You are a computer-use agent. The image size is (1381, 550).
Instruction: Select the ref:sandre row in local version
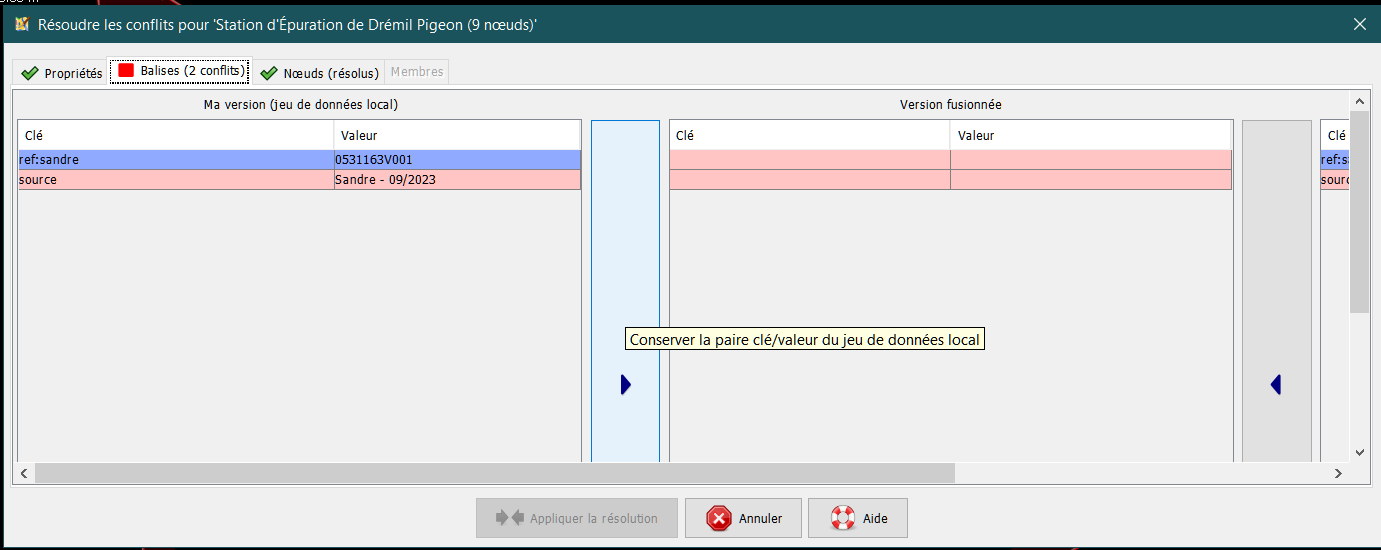tap(175, 160)
